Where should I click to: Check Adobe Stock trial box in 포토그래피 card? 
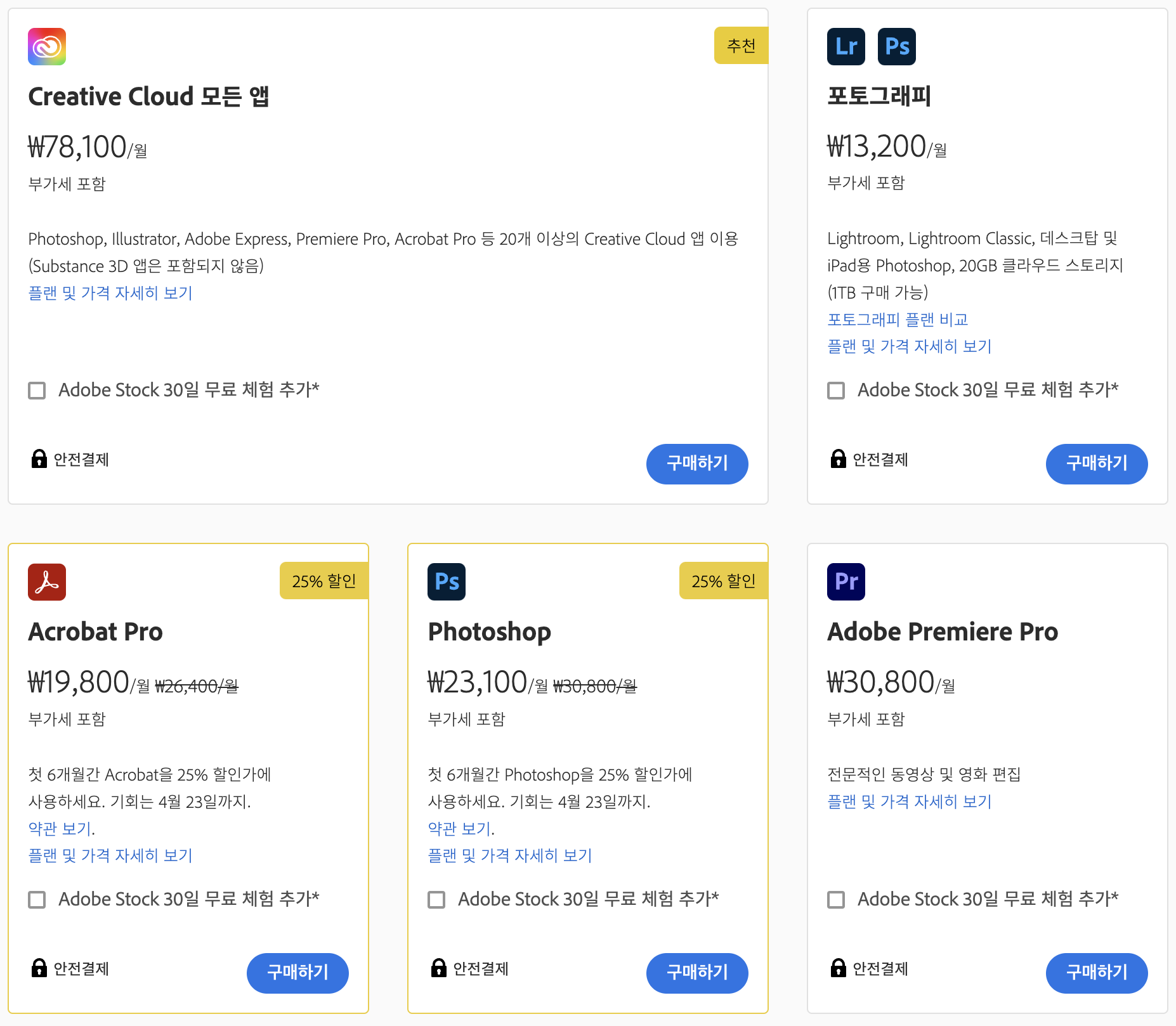836,390
